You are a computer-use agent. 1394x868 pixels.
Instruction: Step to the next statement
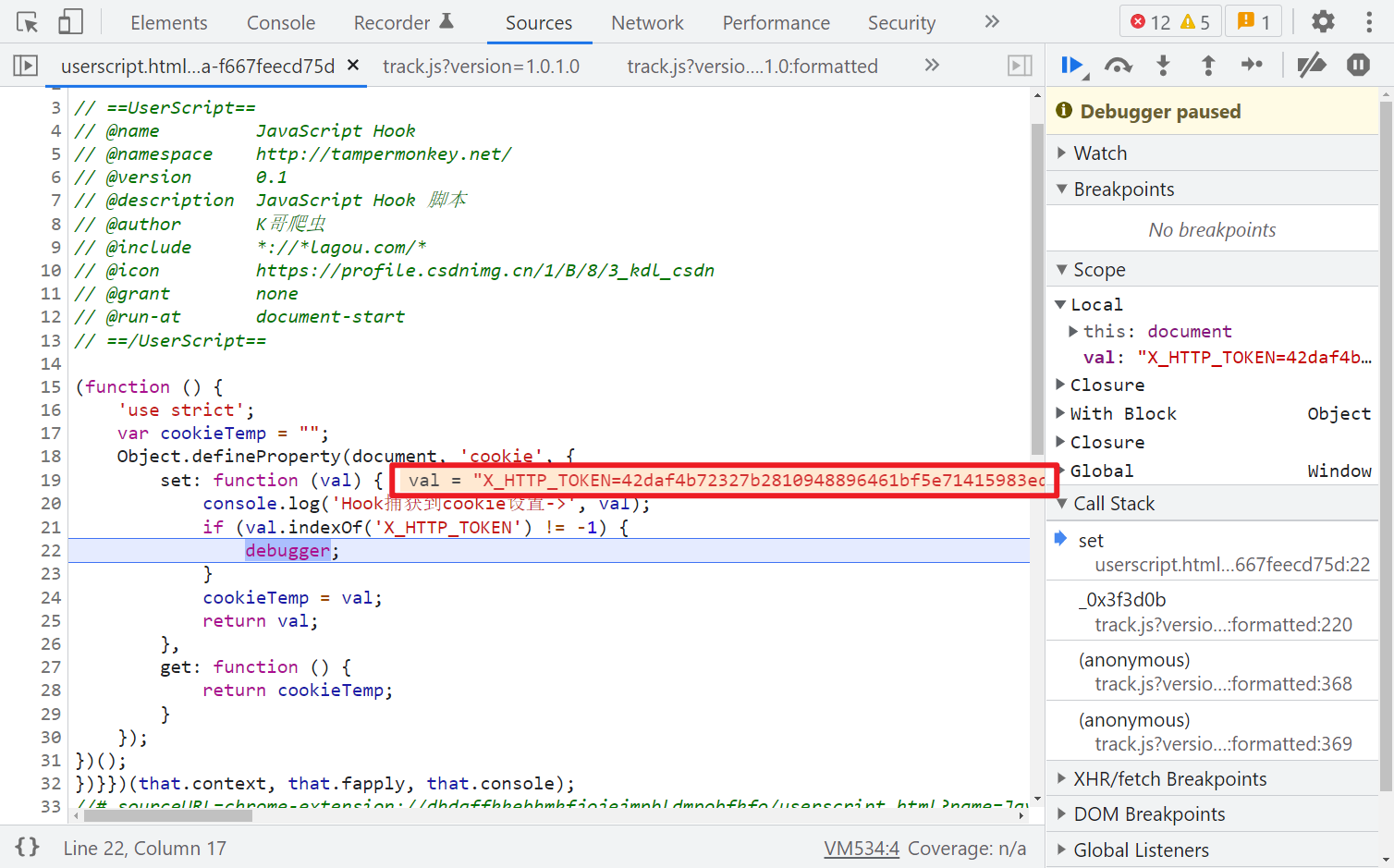click(1252, 65)
